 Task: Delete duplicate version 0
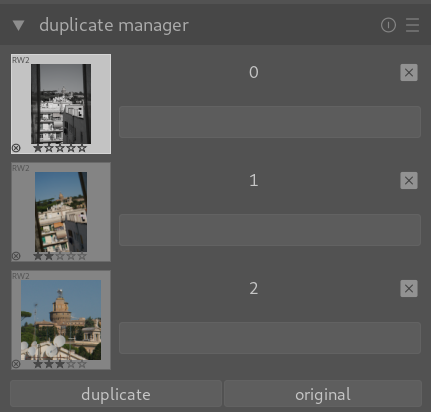409,72
